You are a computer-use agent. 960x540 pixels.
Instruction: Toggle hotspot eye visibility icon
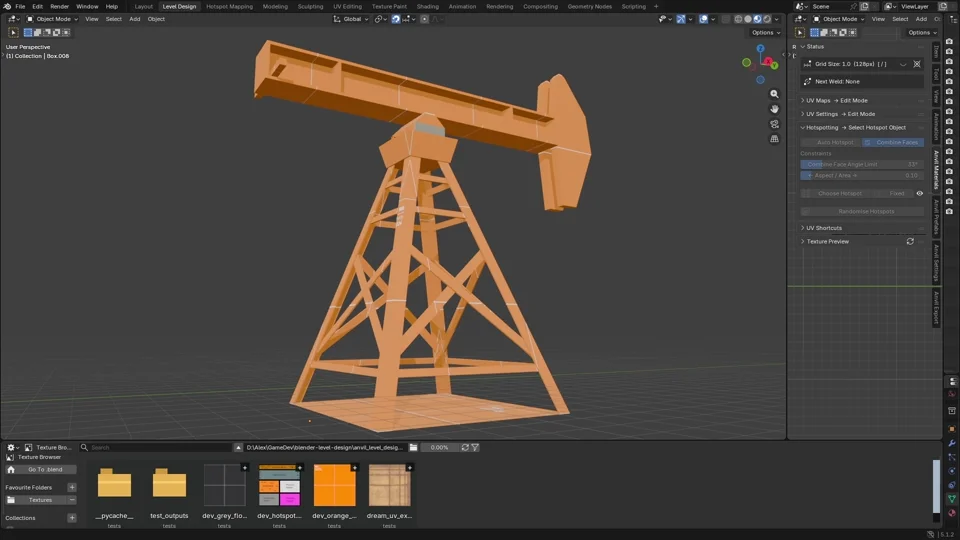[x=920, y=193]
